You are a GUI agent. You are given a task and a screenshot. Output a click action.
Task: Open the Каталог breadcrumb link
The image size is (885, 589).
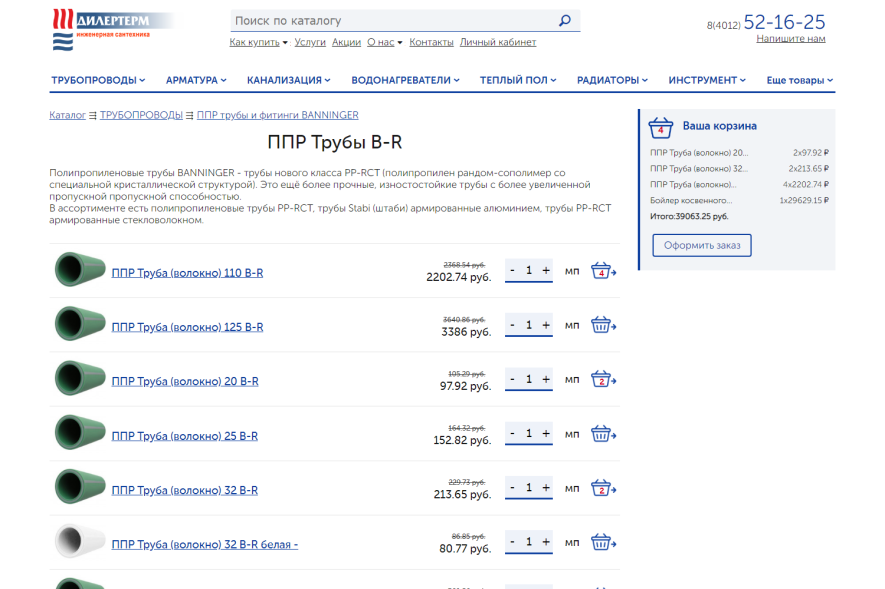pyautogui.click(x=67, y=115)
